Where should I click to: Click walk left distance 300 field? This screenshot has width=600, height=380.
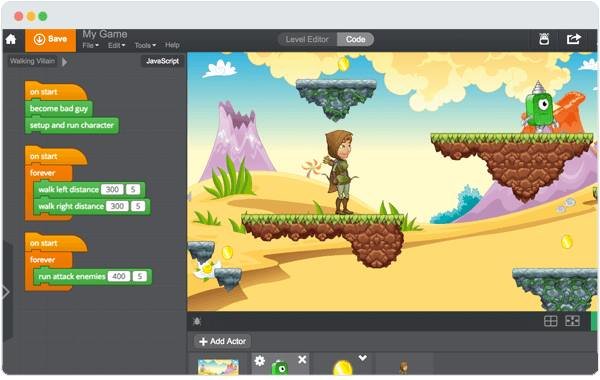point(112,189)
